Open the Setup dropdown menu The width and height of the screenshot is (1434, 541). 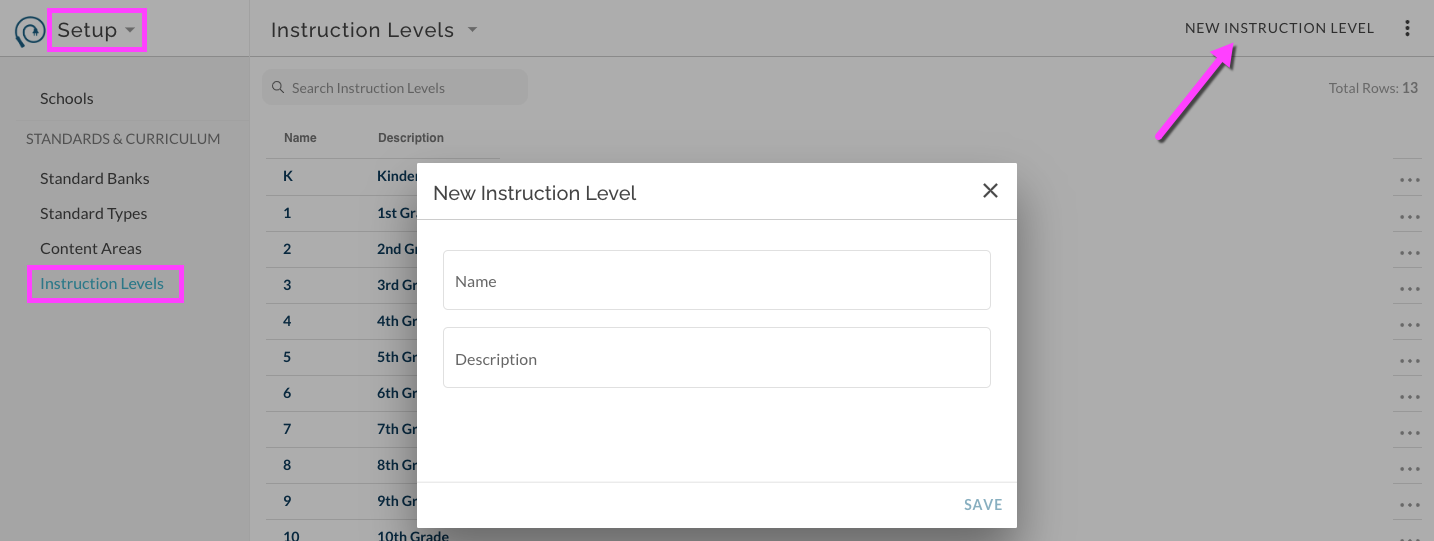pyautogui.click(x=97, y=31)
